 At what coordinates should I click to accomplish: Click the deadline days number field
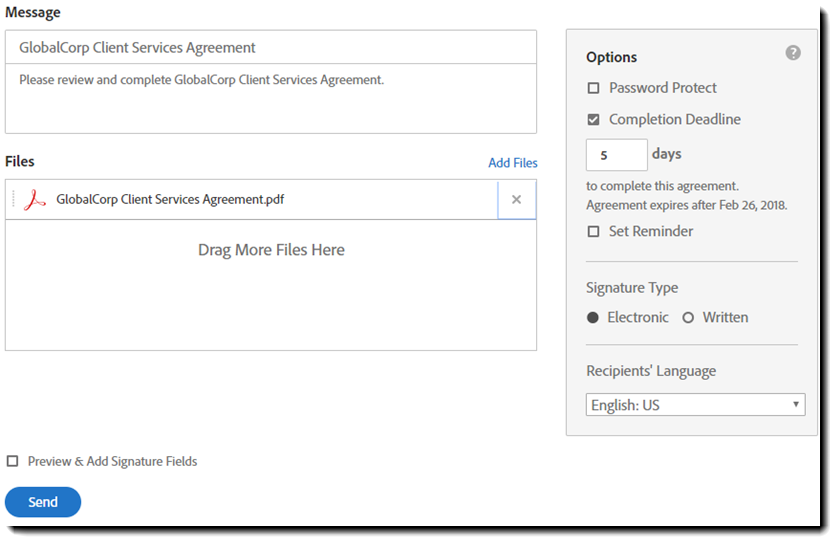616,155
